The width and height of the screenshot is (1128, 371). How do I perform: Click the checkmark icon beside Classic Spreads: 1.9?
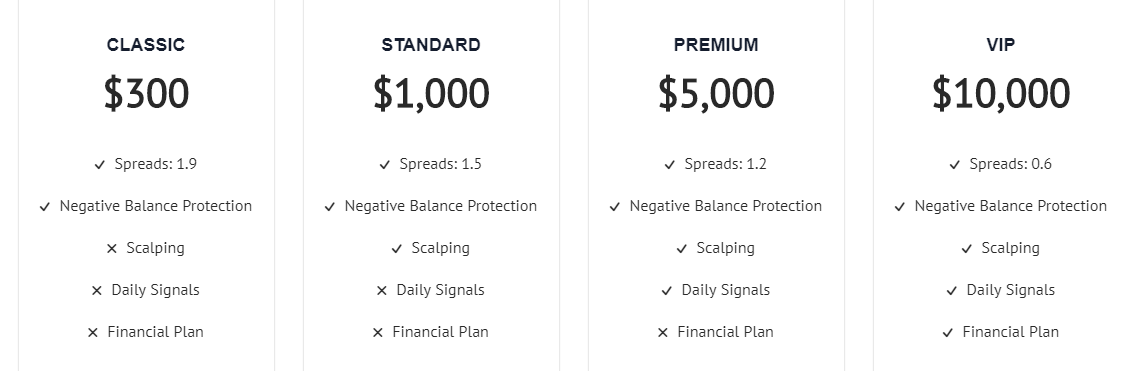click(100, 165)
